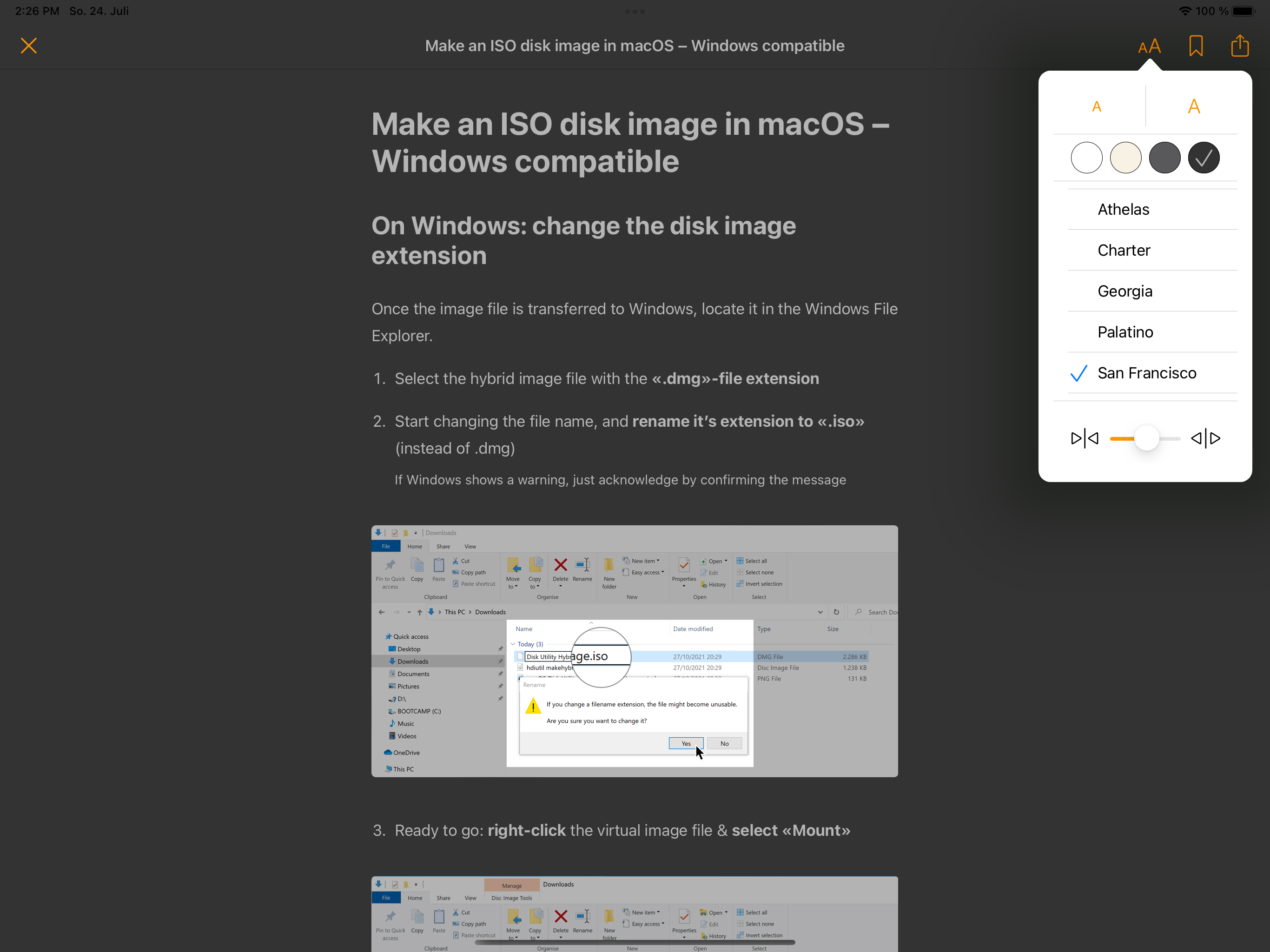Increase font size with large A
This screenshot has height=952, width=1270.
click(1194, 106)
